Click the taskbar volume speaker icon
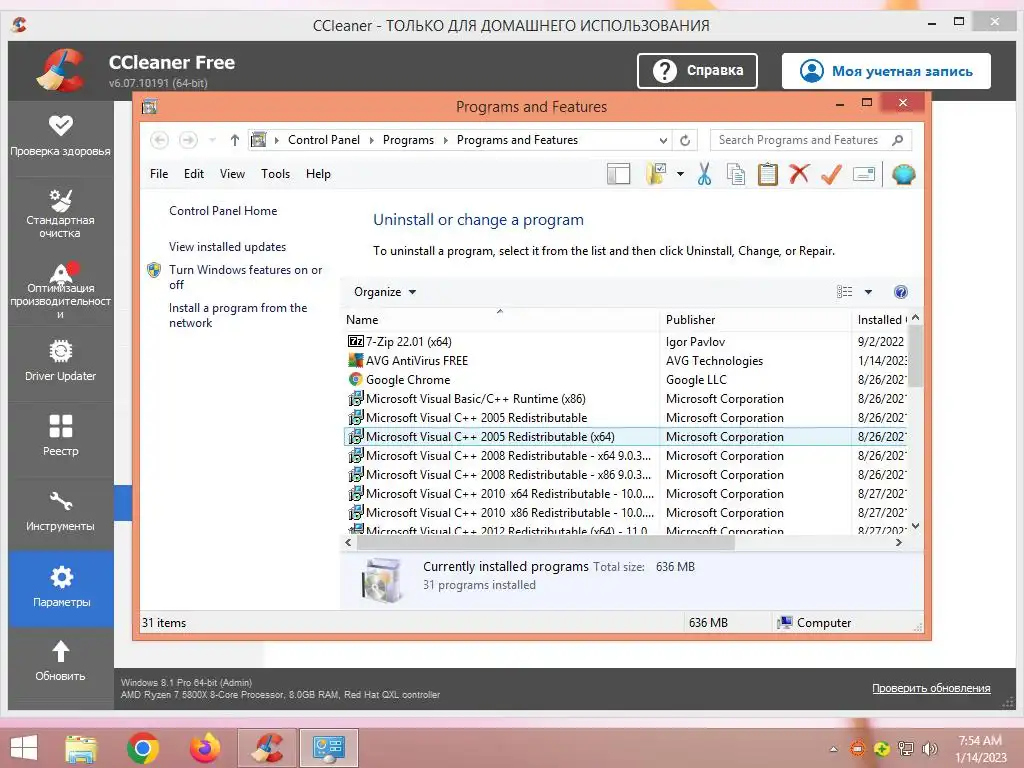The width and height of the screenshot is (1024, 768). pos(929,749)
